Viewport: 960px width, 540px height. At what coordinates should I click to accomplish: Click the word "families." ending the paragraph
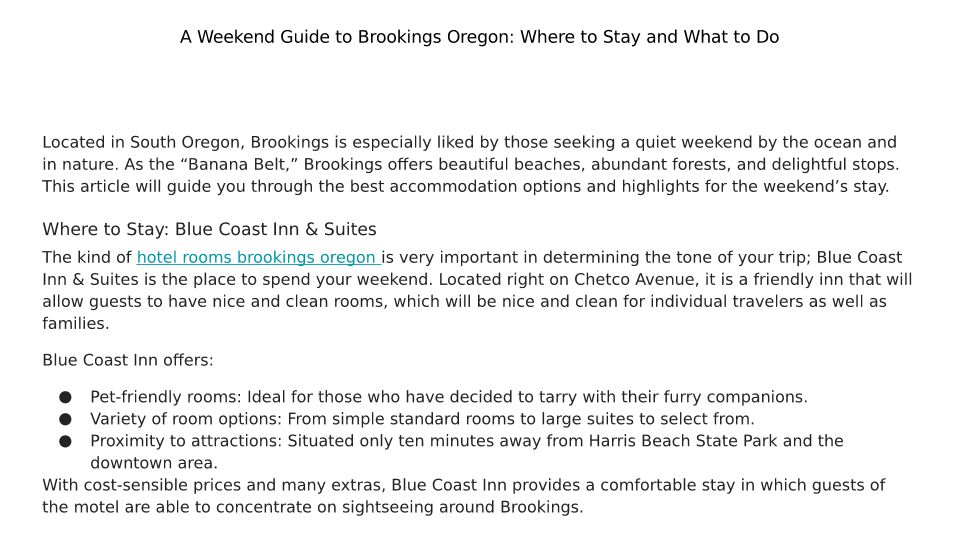click(x=75, y=324)
